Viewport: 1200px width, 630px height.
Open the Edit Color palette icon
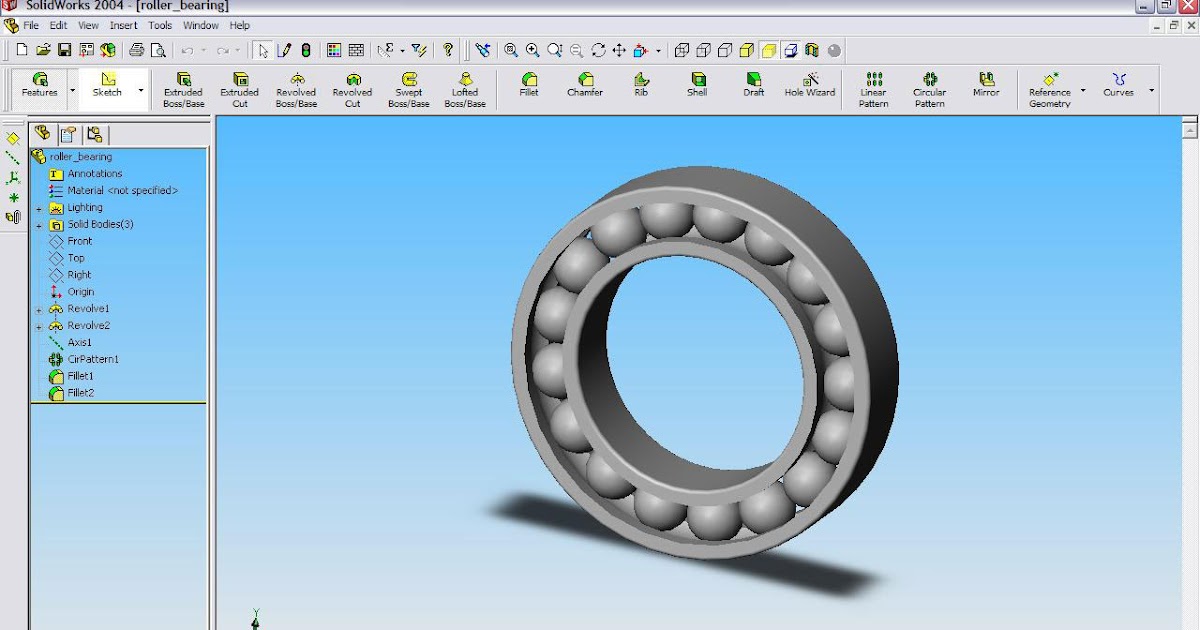(334, 49)
